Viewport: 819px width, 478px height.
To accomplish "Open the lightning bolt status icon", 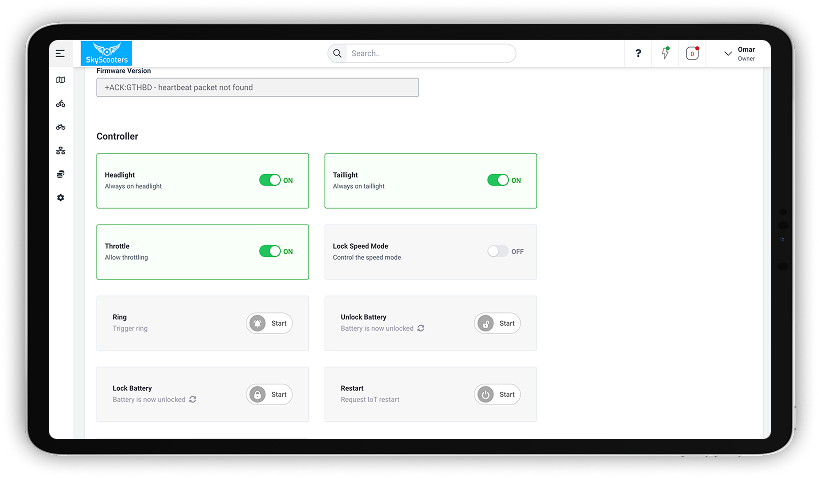I will click(x=665, y=53).
